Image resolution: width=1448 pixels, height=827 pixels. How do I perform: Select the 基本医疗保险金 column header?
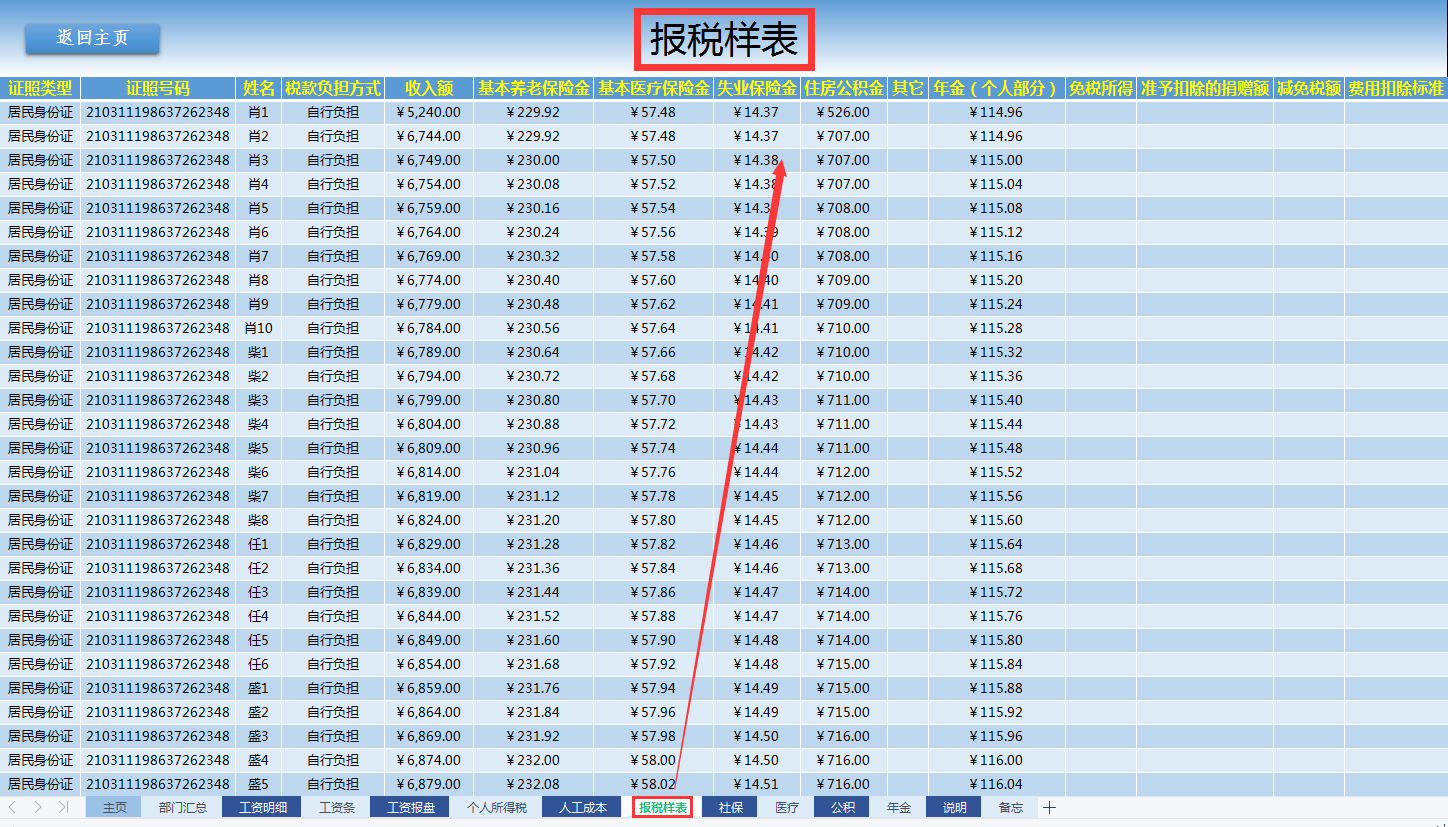[x=653, y=88]
